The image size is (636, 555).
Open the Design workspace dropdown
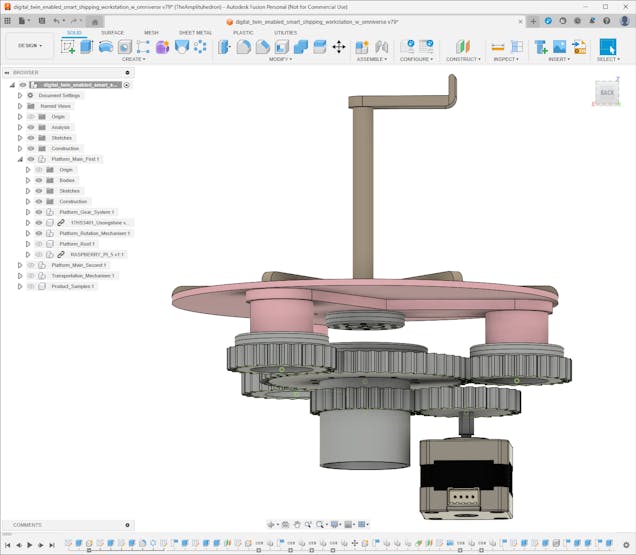coord(27,45)
